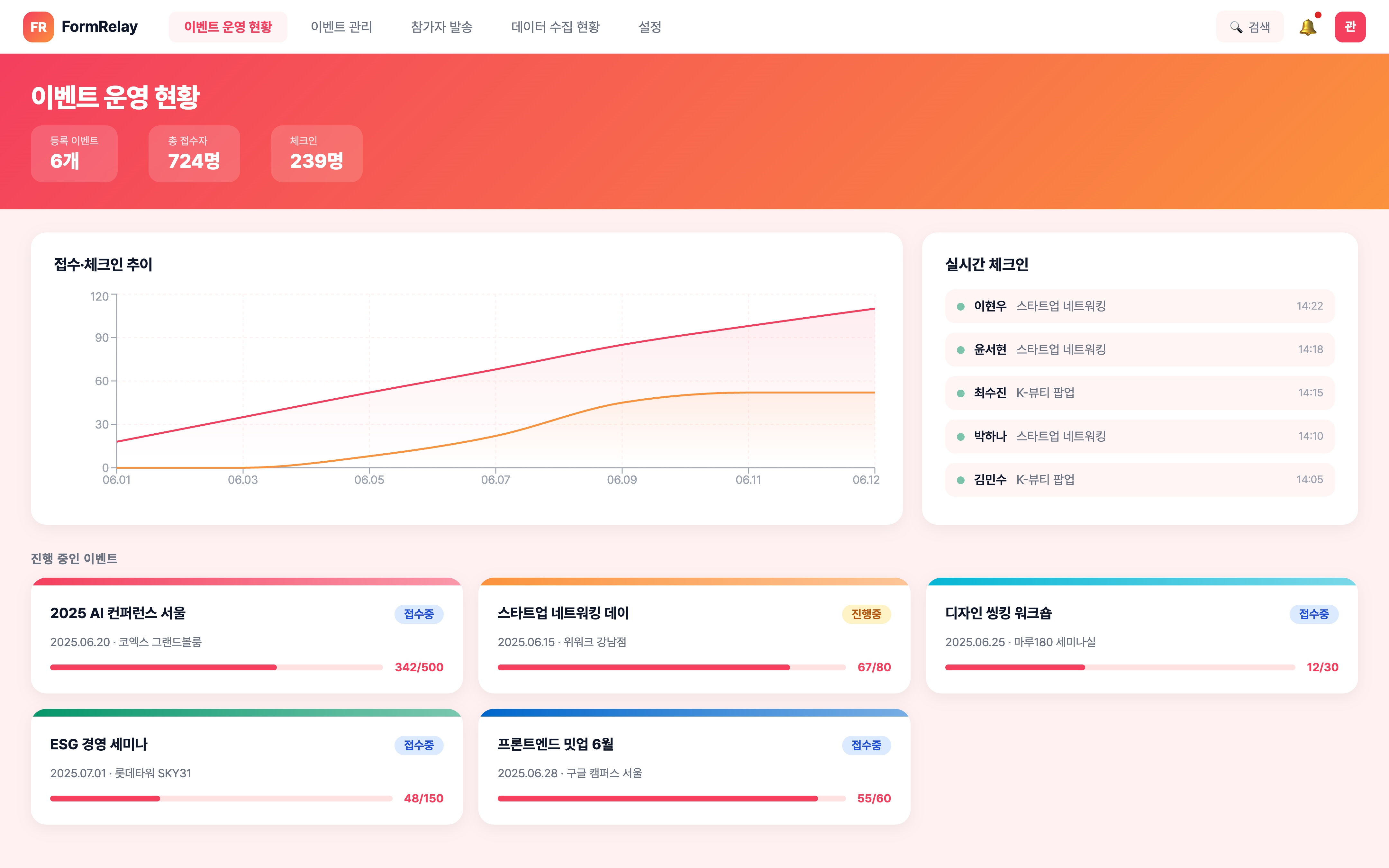Open 참가자 발송 tab

pos(441,27)
